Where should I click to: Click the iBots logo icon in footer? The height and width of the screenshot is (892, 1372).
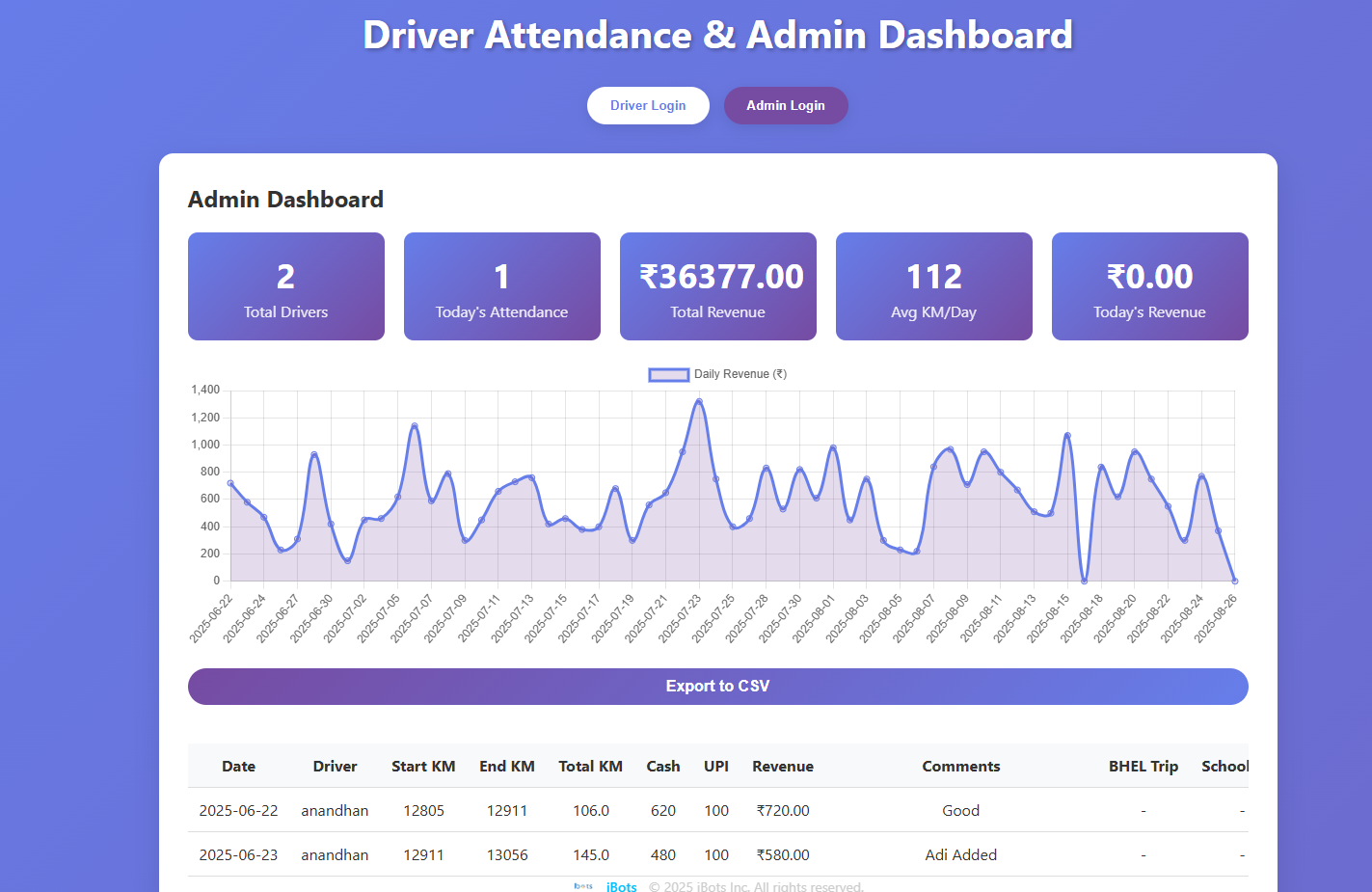pos(582,885)
